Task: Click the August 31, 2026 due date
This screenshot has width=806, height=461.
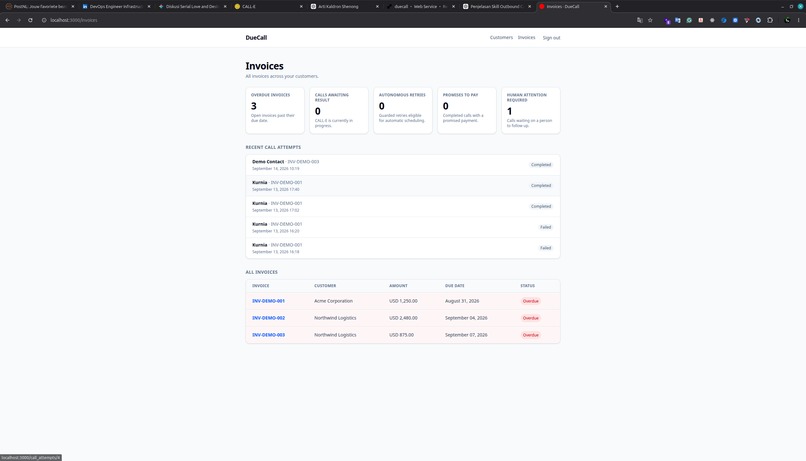Action: (462, 301)
